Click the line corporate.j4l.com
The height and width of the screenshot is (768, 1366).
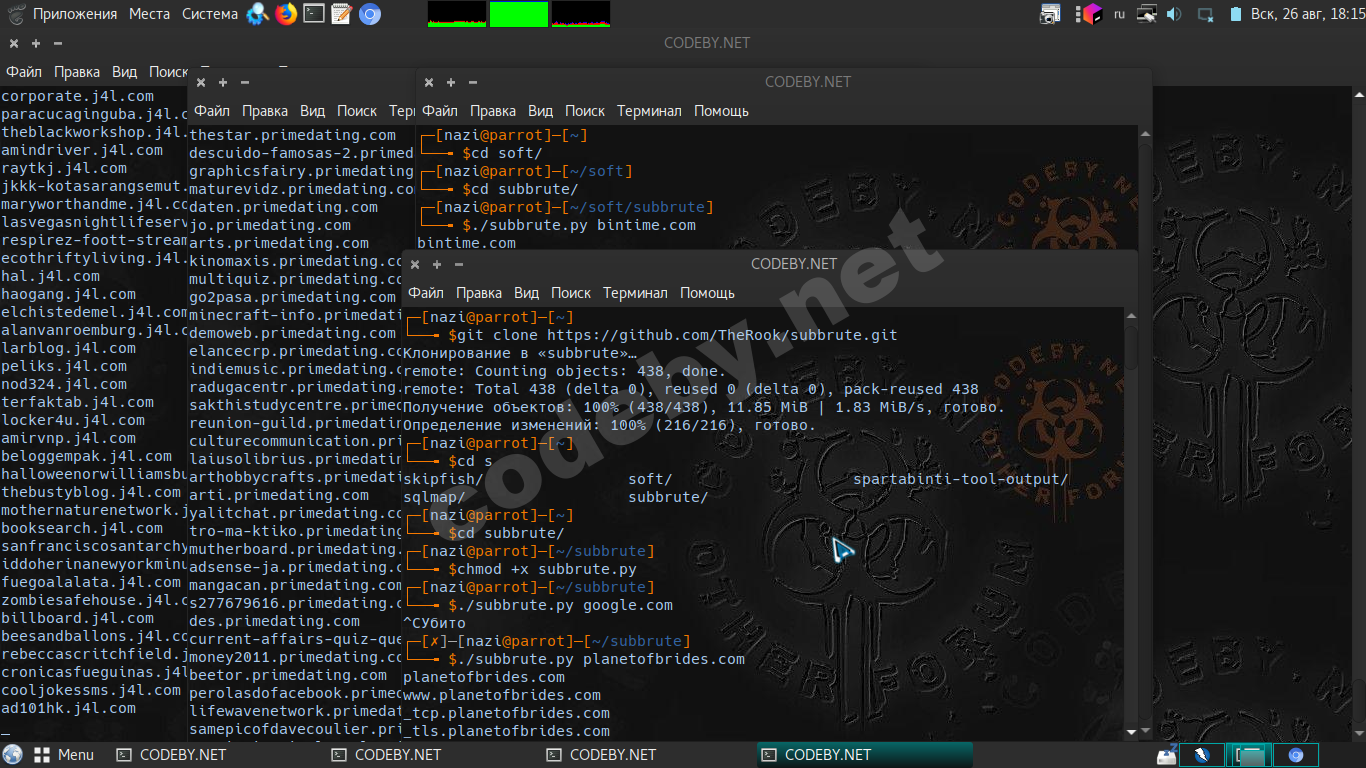click(x=78, y=96)
